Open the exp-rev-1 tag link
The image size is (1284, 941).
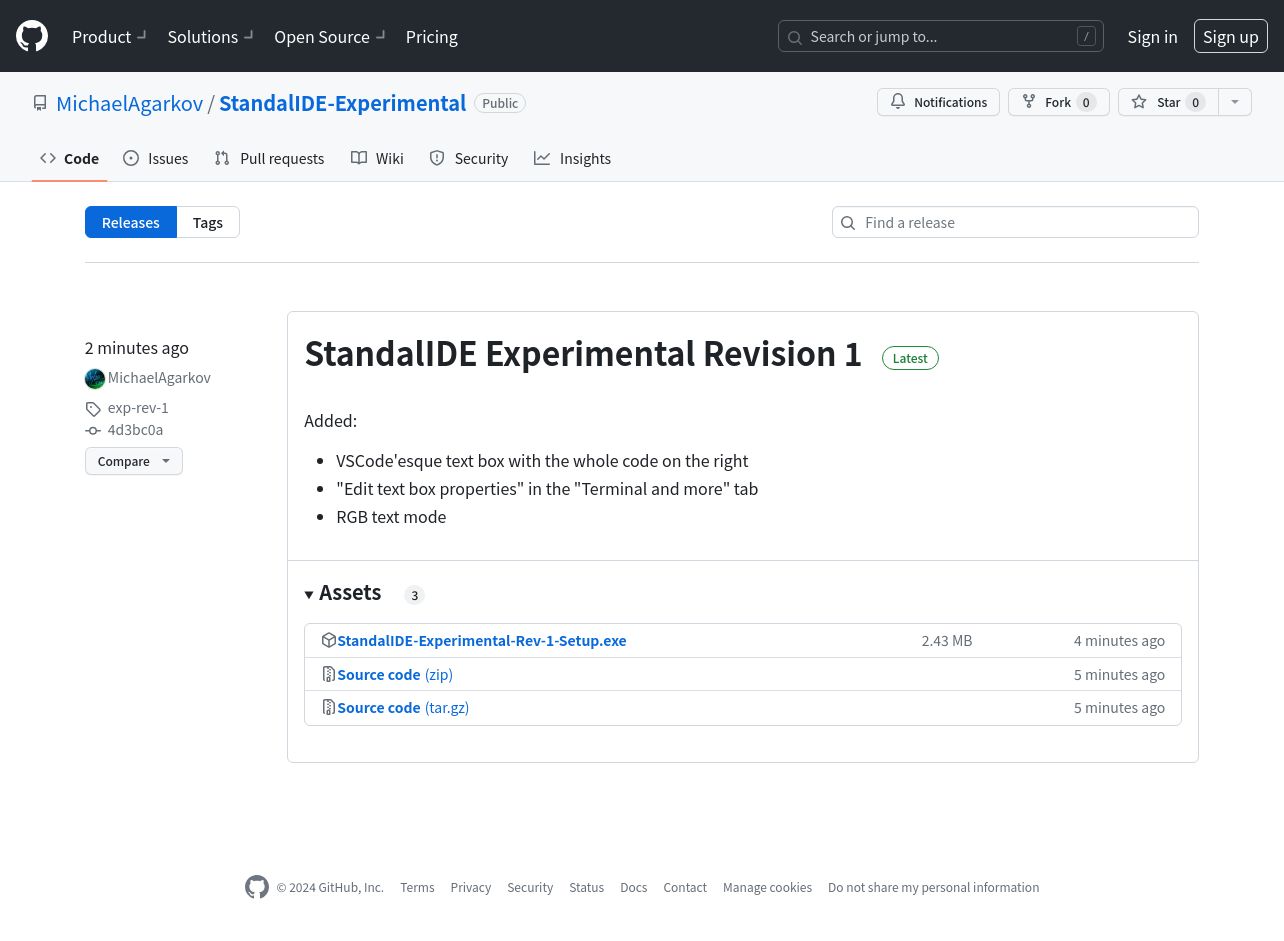point(138,408)
